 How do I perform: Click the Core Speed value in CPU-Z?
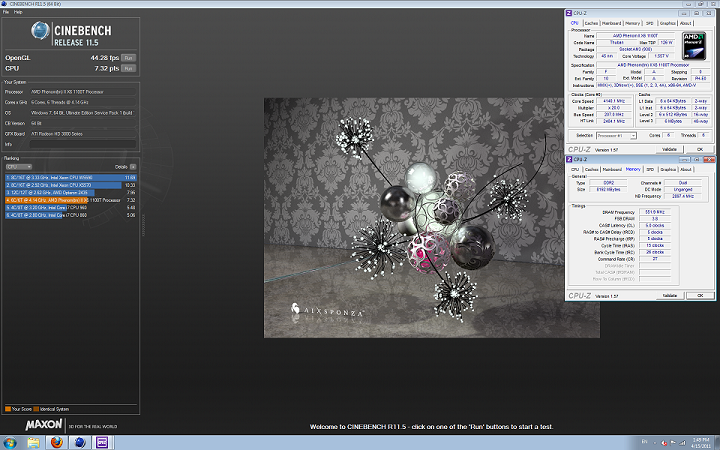tap(614, 101)
